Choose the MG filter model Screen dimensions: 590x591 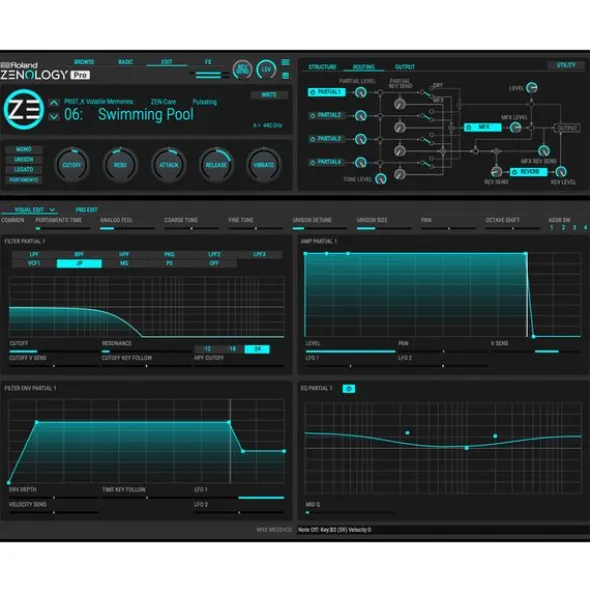point(124,263)
